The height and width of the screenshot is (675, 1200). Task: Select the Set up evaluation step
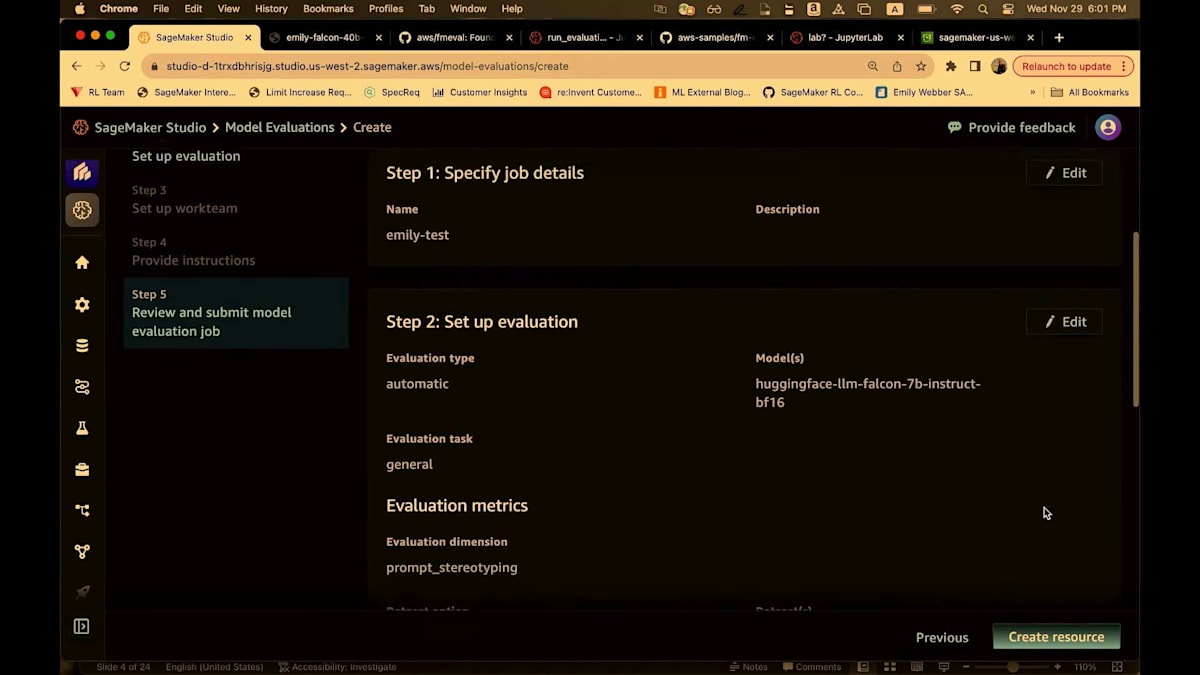point(186,156)
